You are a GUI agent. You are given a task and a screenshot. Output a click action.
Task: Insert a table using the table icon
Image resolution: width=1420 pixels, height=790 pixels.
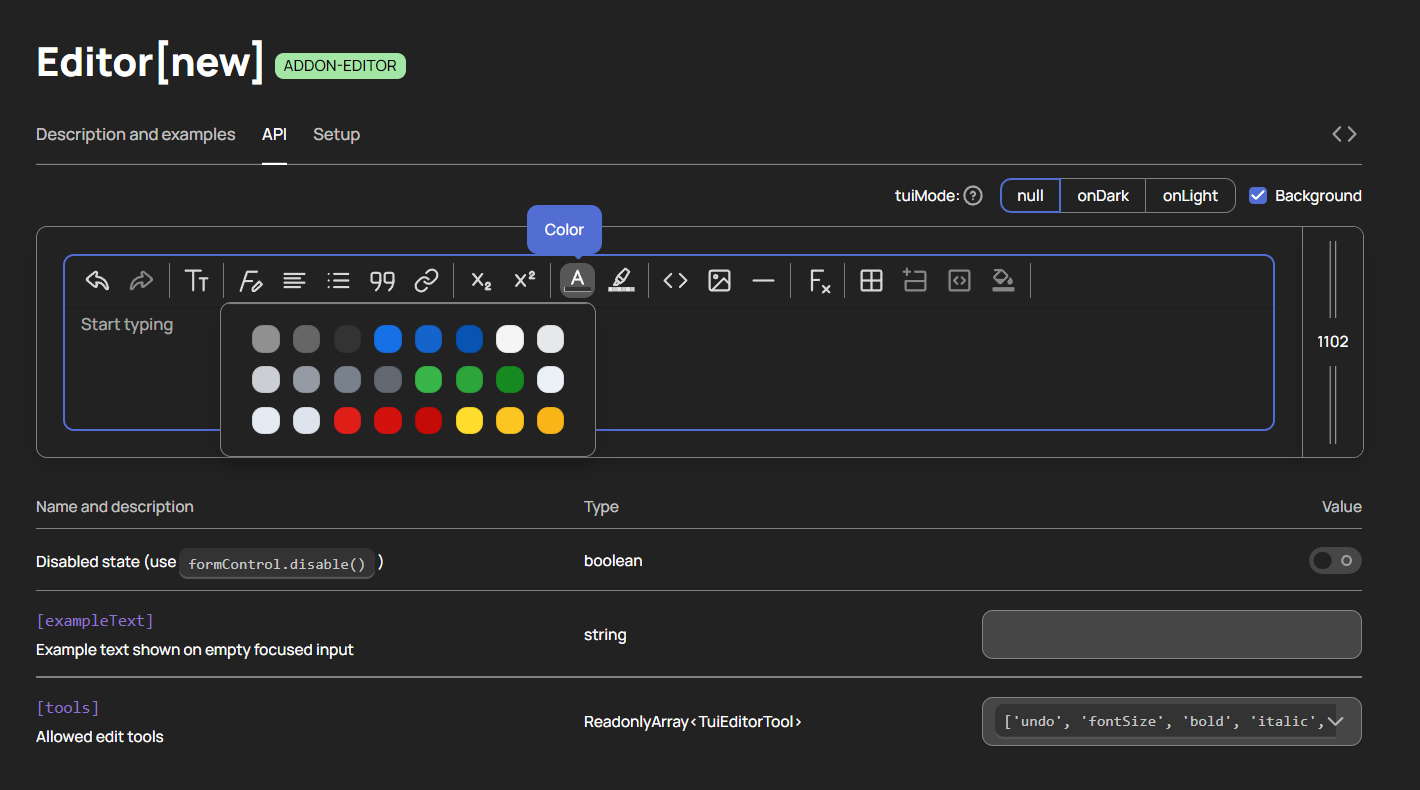871,281
